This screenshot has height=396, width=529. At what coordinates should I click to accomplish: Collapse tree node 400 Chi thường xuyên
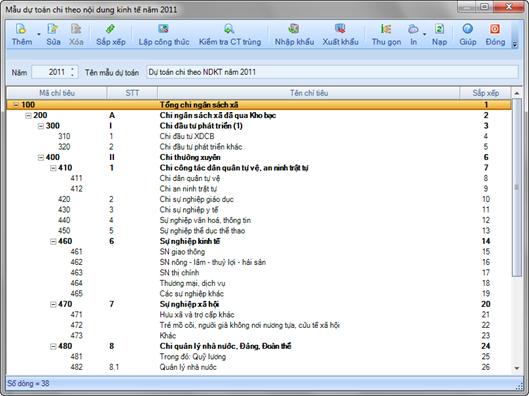(41, 158)
